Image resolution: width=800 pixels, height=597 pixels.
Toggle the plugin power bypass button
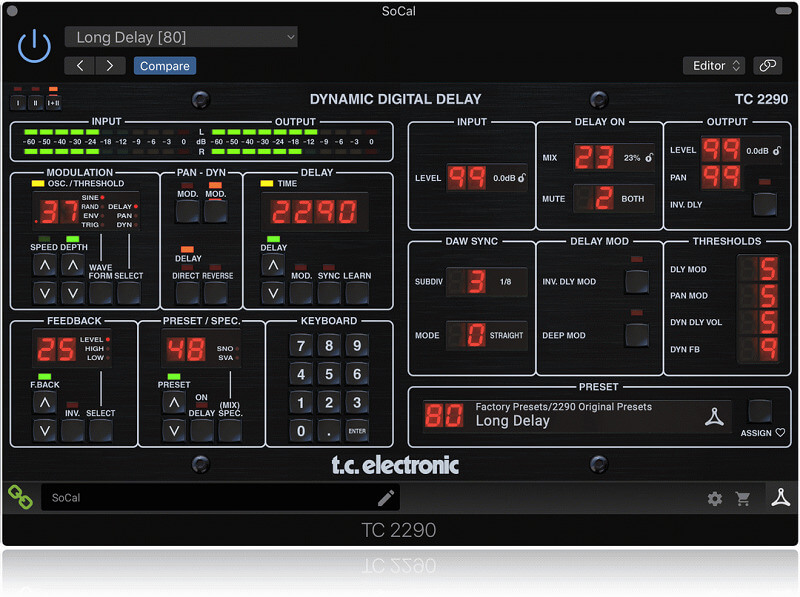tap(34, 46)
